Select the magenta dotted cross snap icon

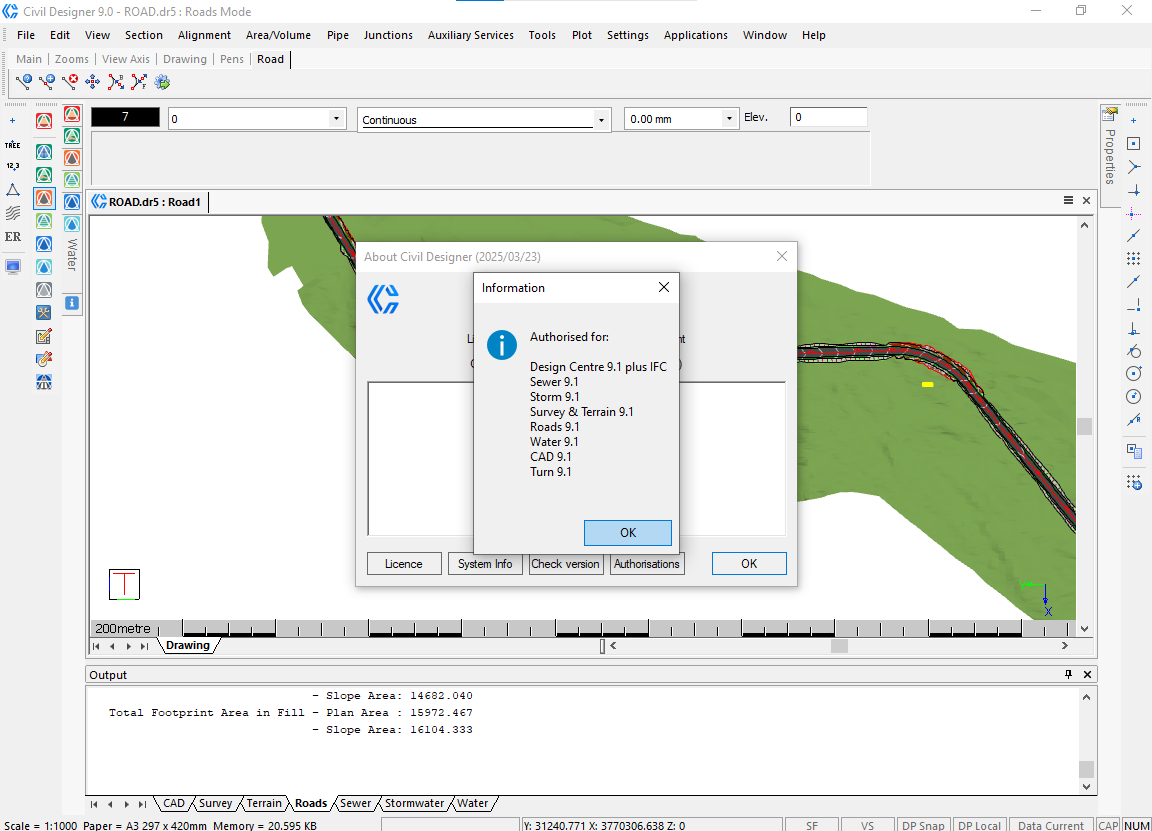pos(1134,214)
